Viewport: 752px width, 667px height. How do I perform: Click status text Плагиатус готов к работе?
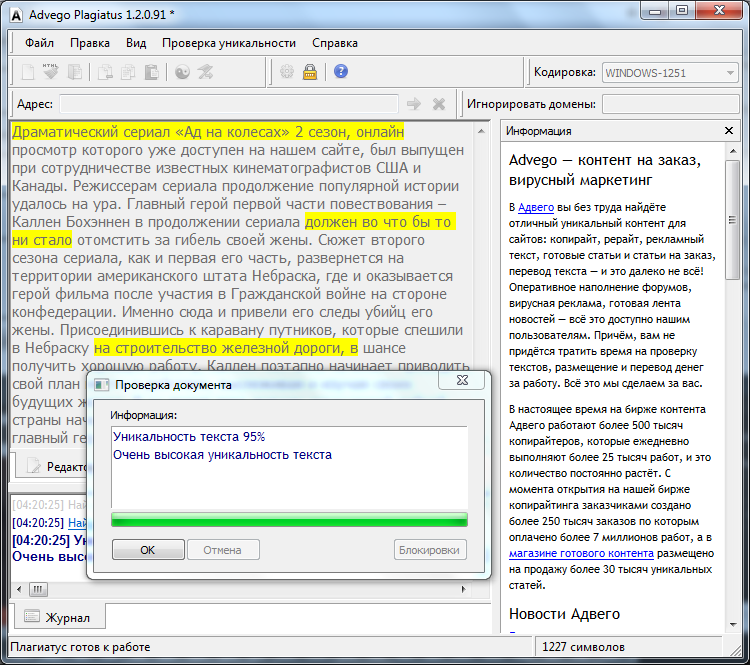click(80, 647)
